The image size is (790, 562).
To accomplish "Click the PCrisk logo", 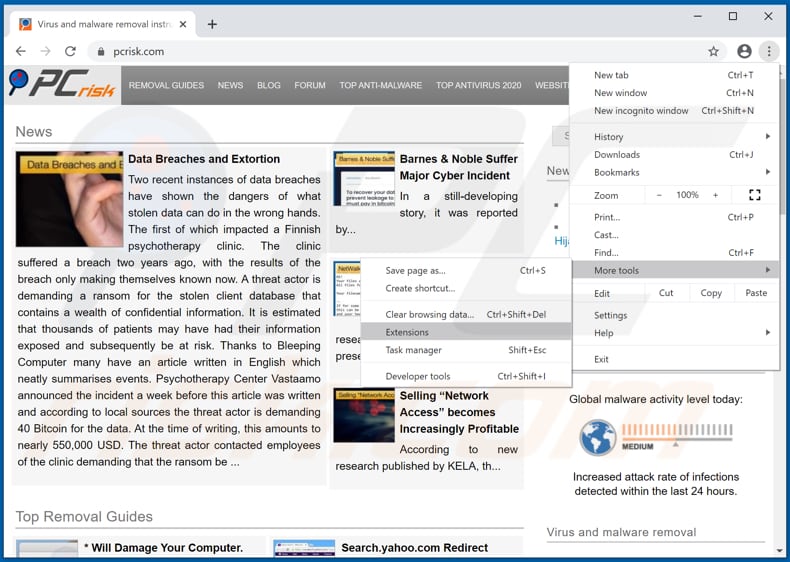I will pos(62,86).
